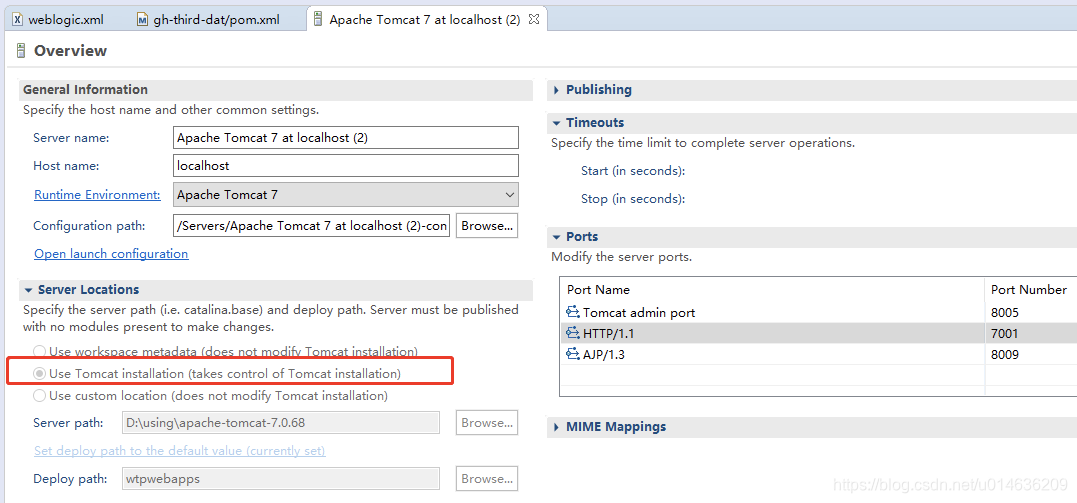1077x503 pixels.
Task: Click the Deploy path field wtpwebapps
Action: (x=281, y=478)
